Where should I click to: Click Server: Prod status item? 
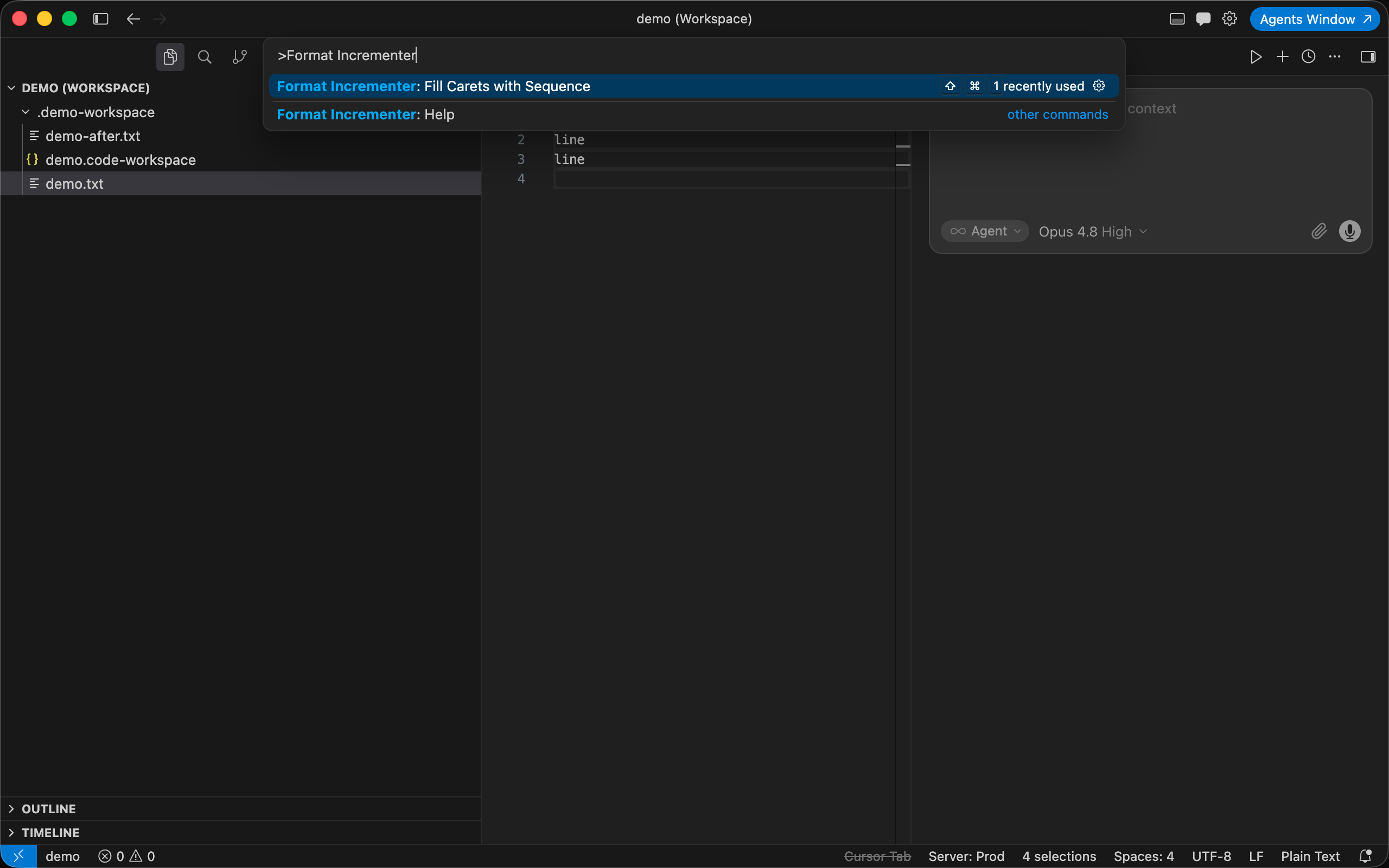[966, 856]
